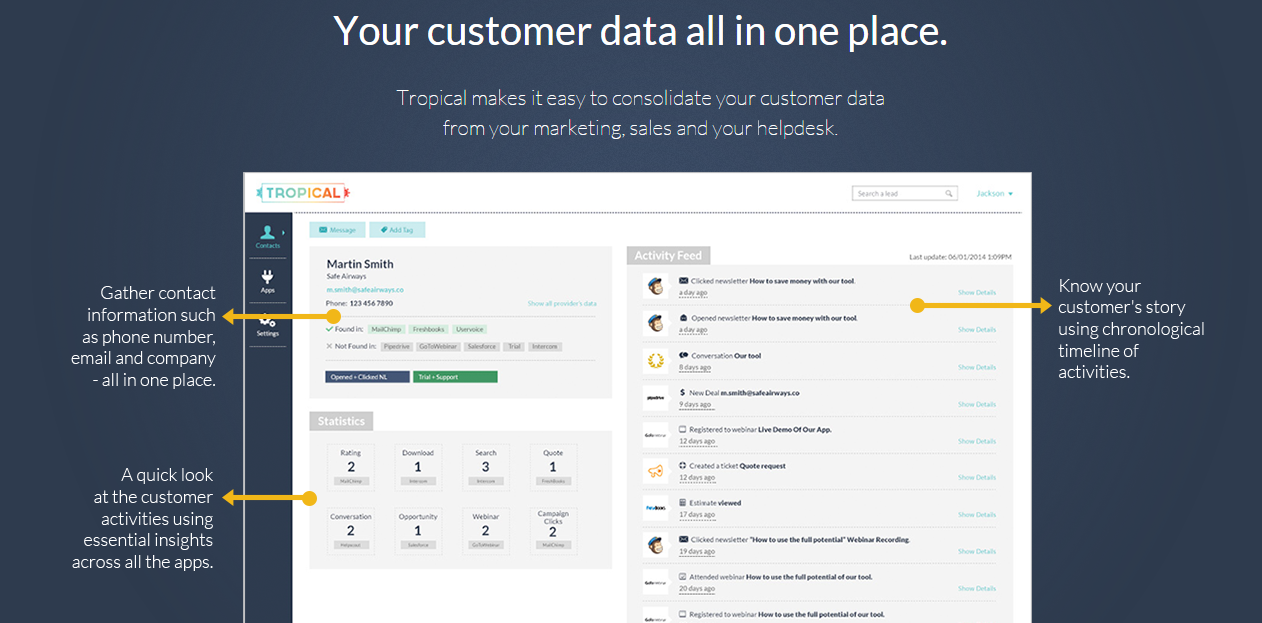
Task: Click the Message button
Action: click(x=337, y=230)
